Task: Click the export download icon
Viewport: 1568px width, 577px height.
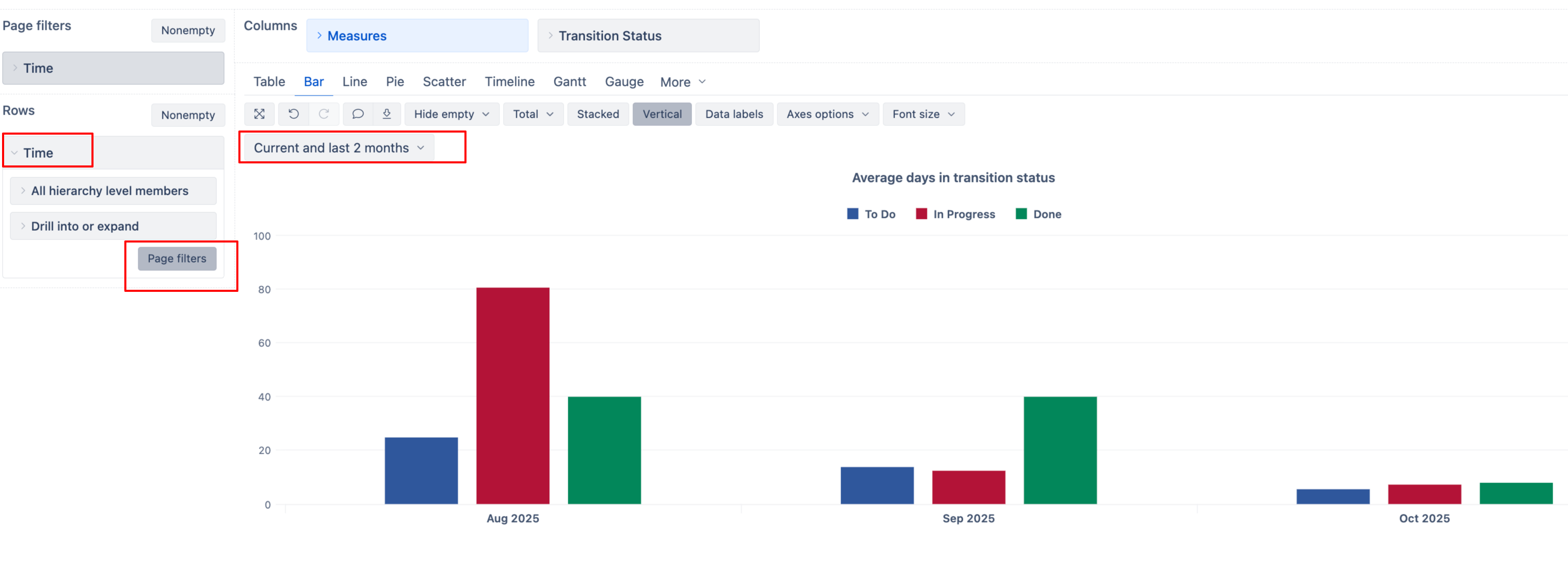Action: 386,114
